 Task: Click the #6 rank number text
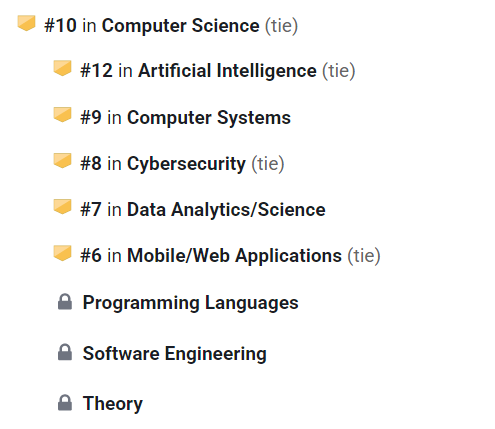click(91, 256)
